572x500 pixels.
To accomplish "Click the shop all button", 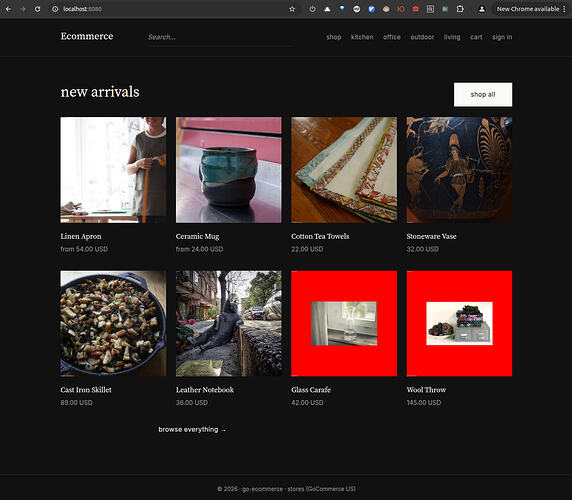I will (483, 94).
